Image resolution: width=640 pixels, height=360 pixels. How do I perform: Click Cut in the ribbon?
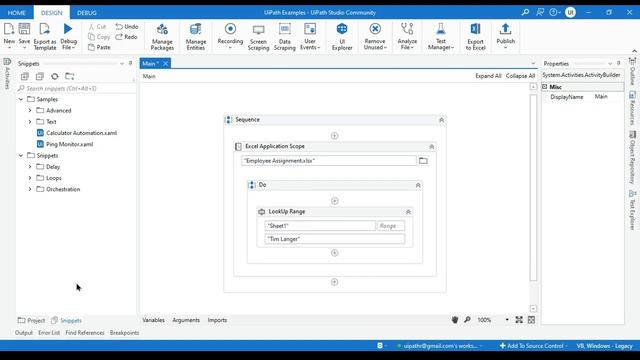pos(98,27)
